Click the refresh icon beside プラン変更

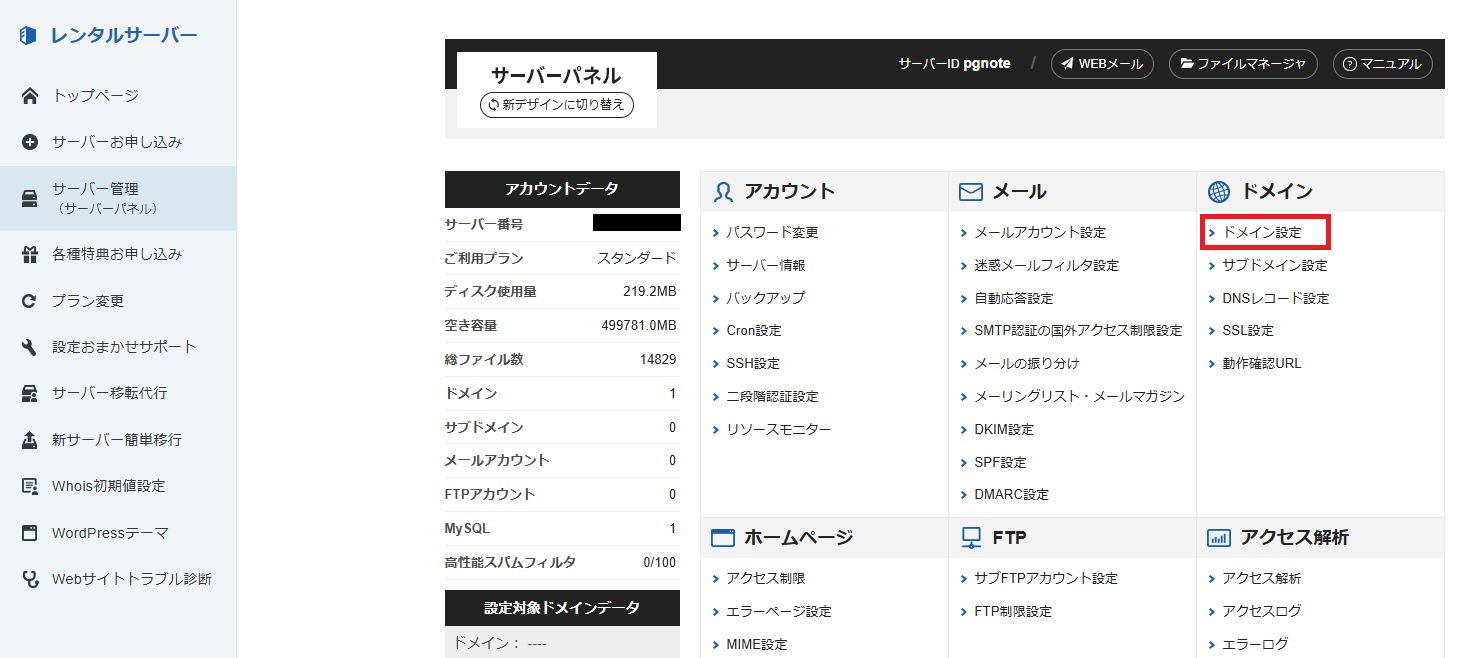pyautogui.click(x=30, y=301)
